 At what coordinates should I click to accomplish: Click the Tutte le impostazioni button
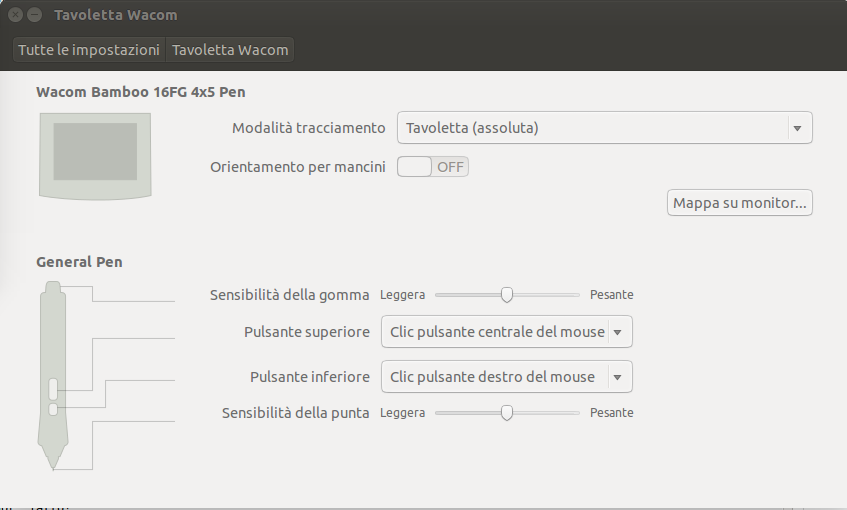pos(89,50)
